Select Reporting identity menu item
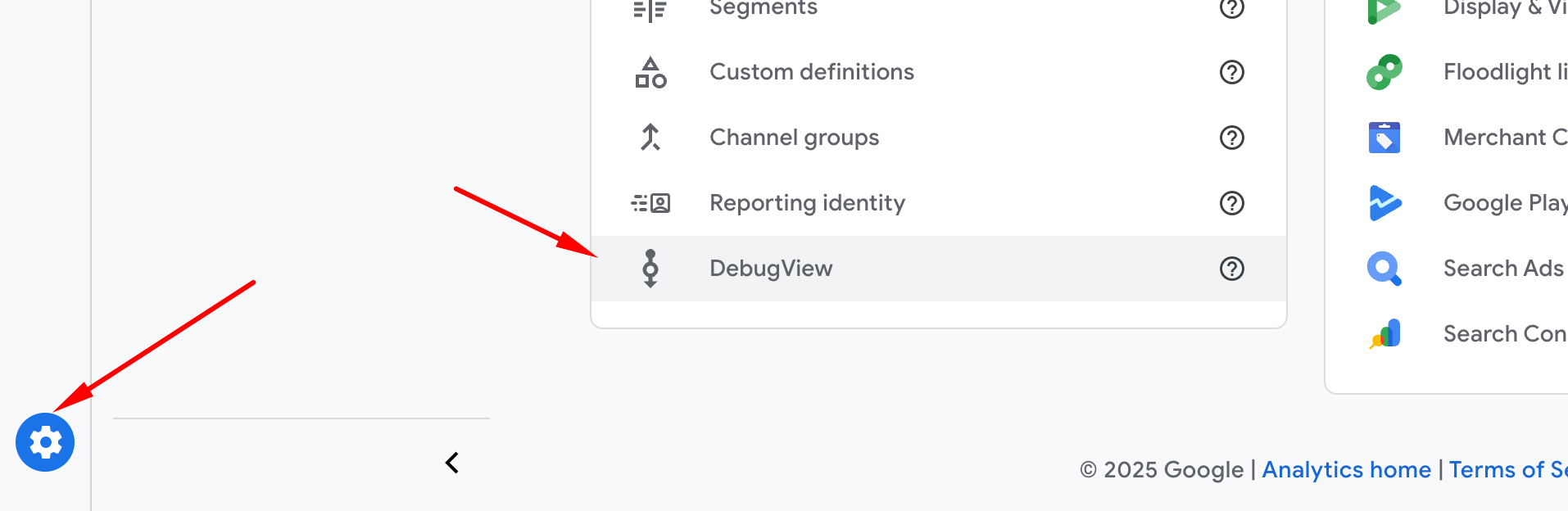1568x511 pixels. pos(807,203)
